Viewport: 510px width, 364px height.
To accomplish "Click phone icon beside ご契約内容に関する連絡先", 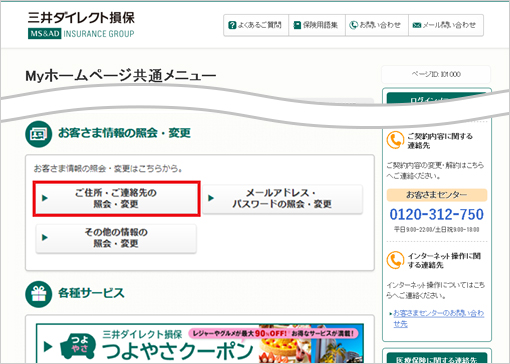I will 395,140.
